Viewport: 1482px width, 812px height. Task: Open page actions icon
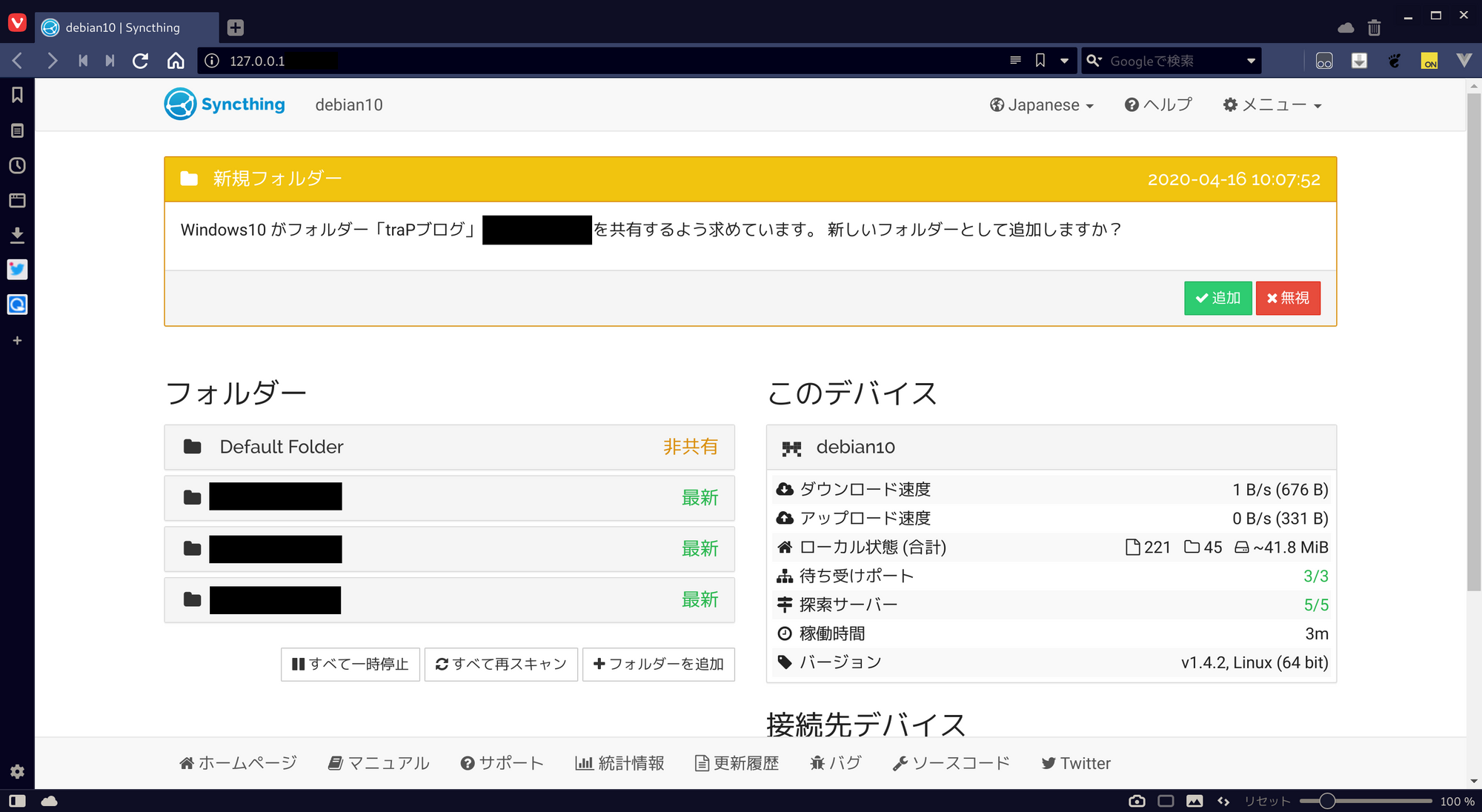[1223, 801]
